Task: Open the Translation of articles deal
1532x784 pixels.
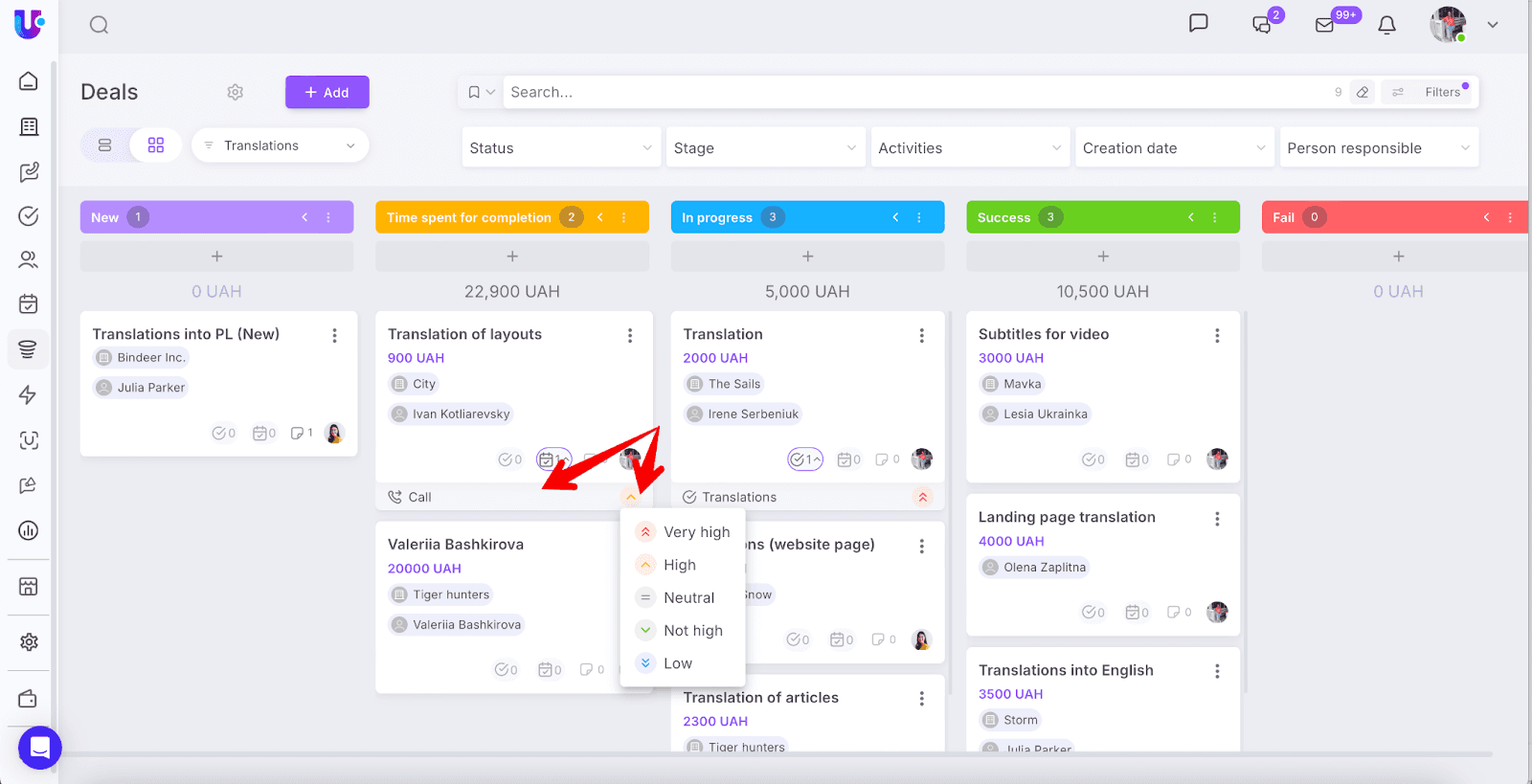Action: (761, 697)
